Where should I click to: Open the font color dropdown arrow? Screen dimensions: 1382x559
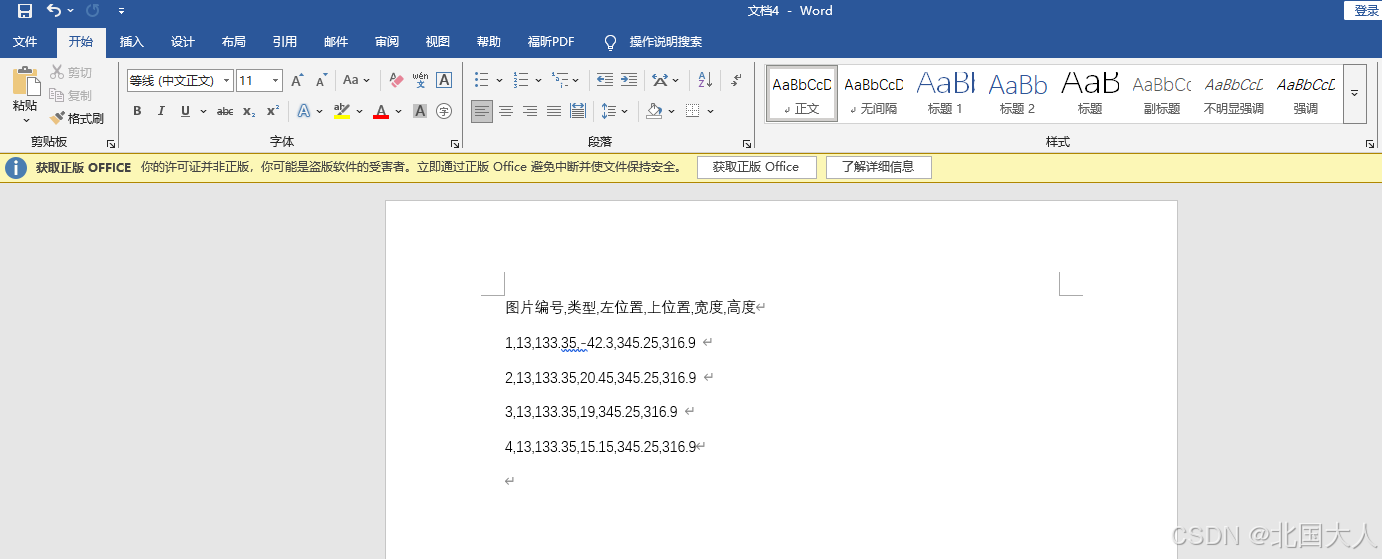click(x=398, y=111)
